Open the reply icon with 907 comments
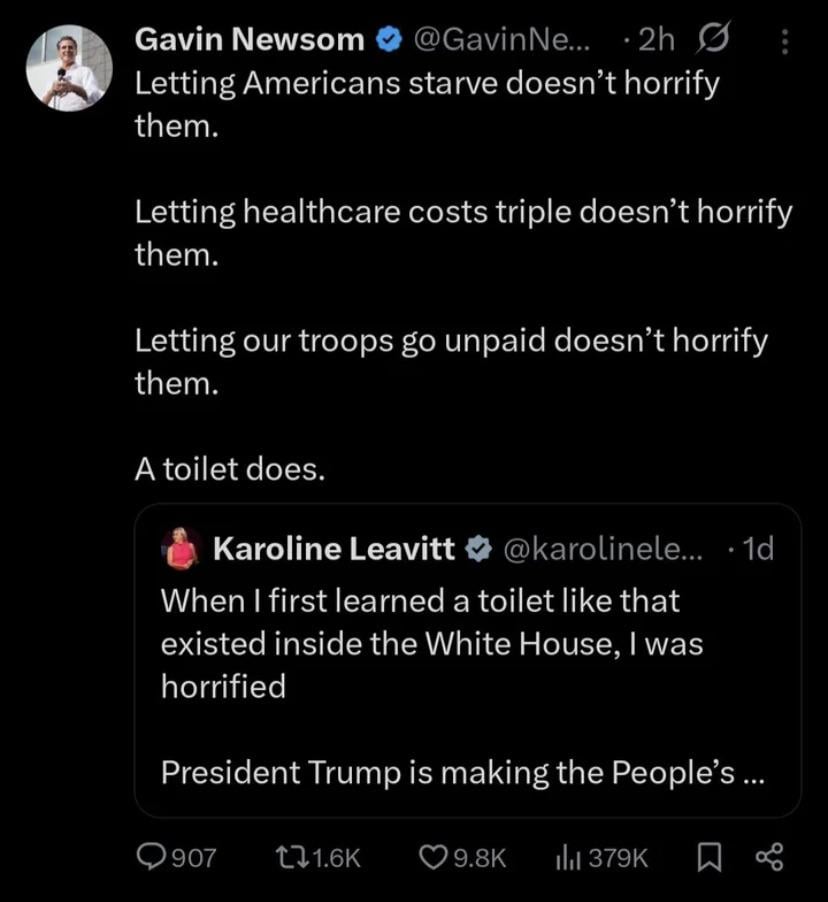This screenshot has height=902, width=828. (x=151, y=857)
